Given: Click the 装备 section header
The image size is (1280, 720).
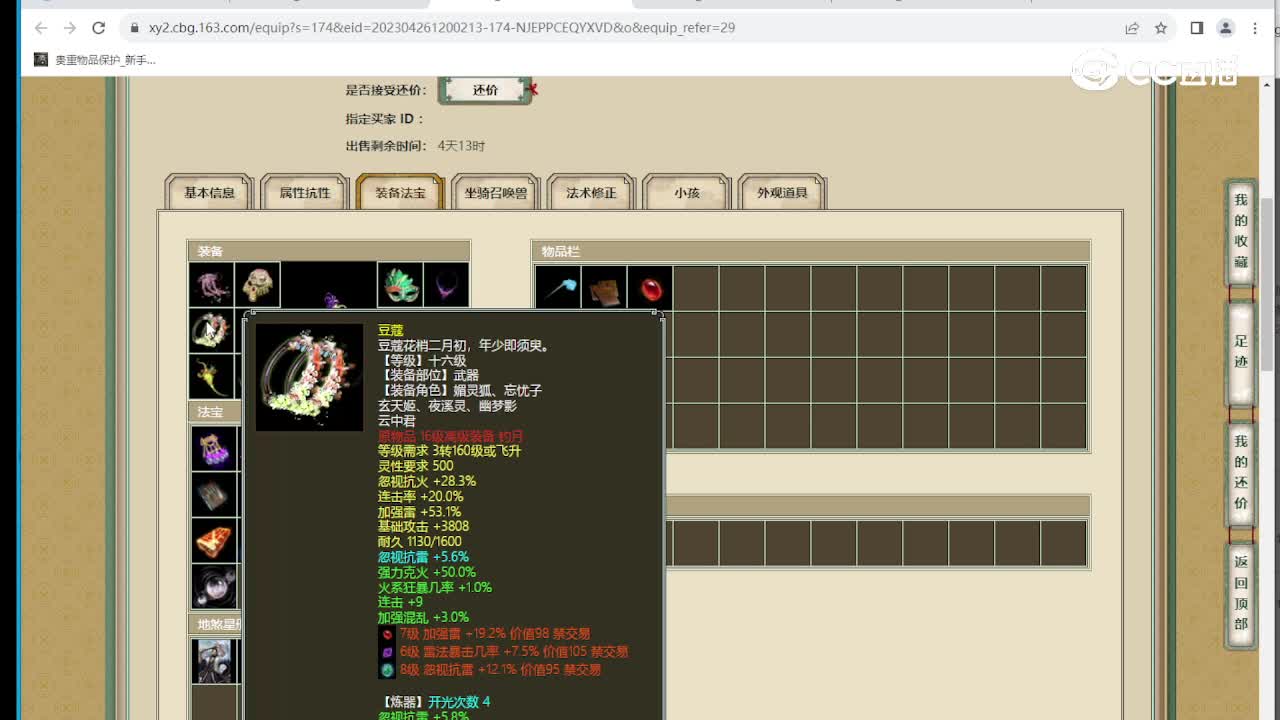Looking at the screenshot, I should pyautogui.click(x=329, y=251).
